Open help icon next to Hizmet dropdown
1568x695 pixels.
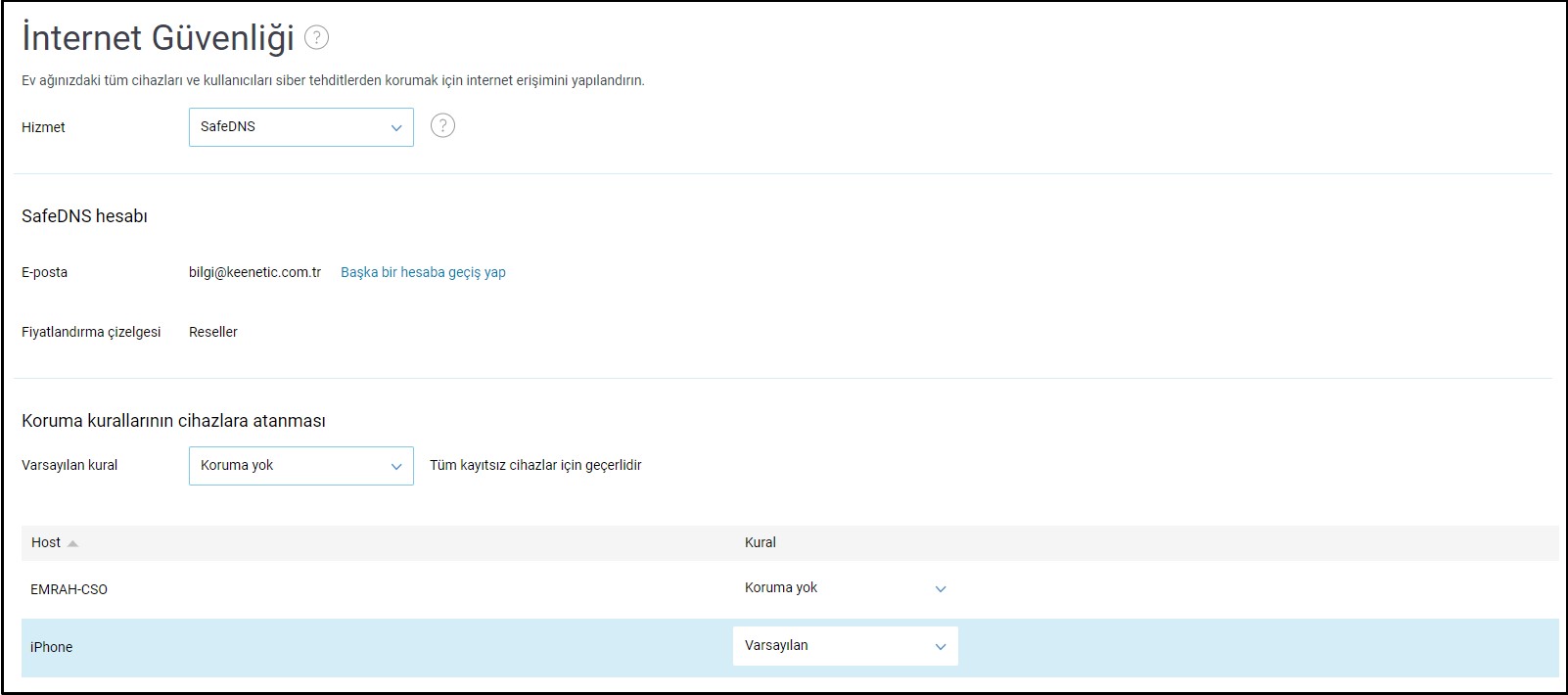click(442, 126)
